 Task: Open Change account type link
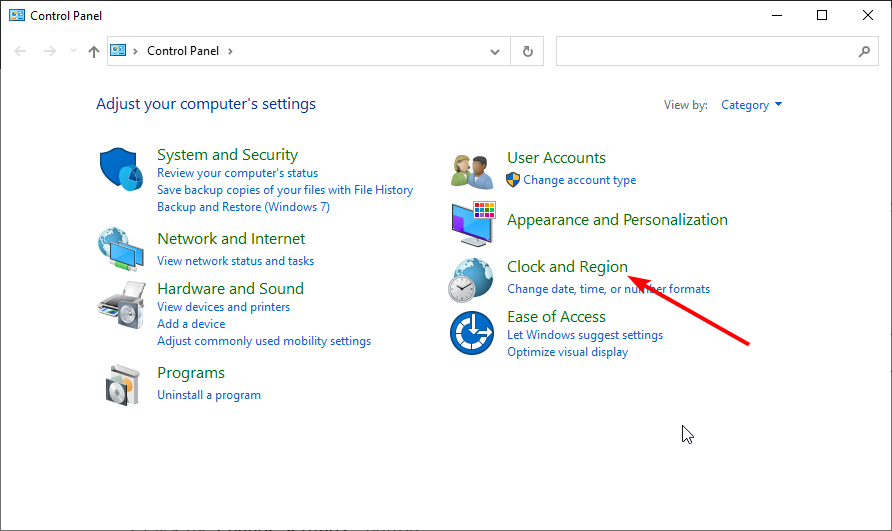(x=579, y=180)
